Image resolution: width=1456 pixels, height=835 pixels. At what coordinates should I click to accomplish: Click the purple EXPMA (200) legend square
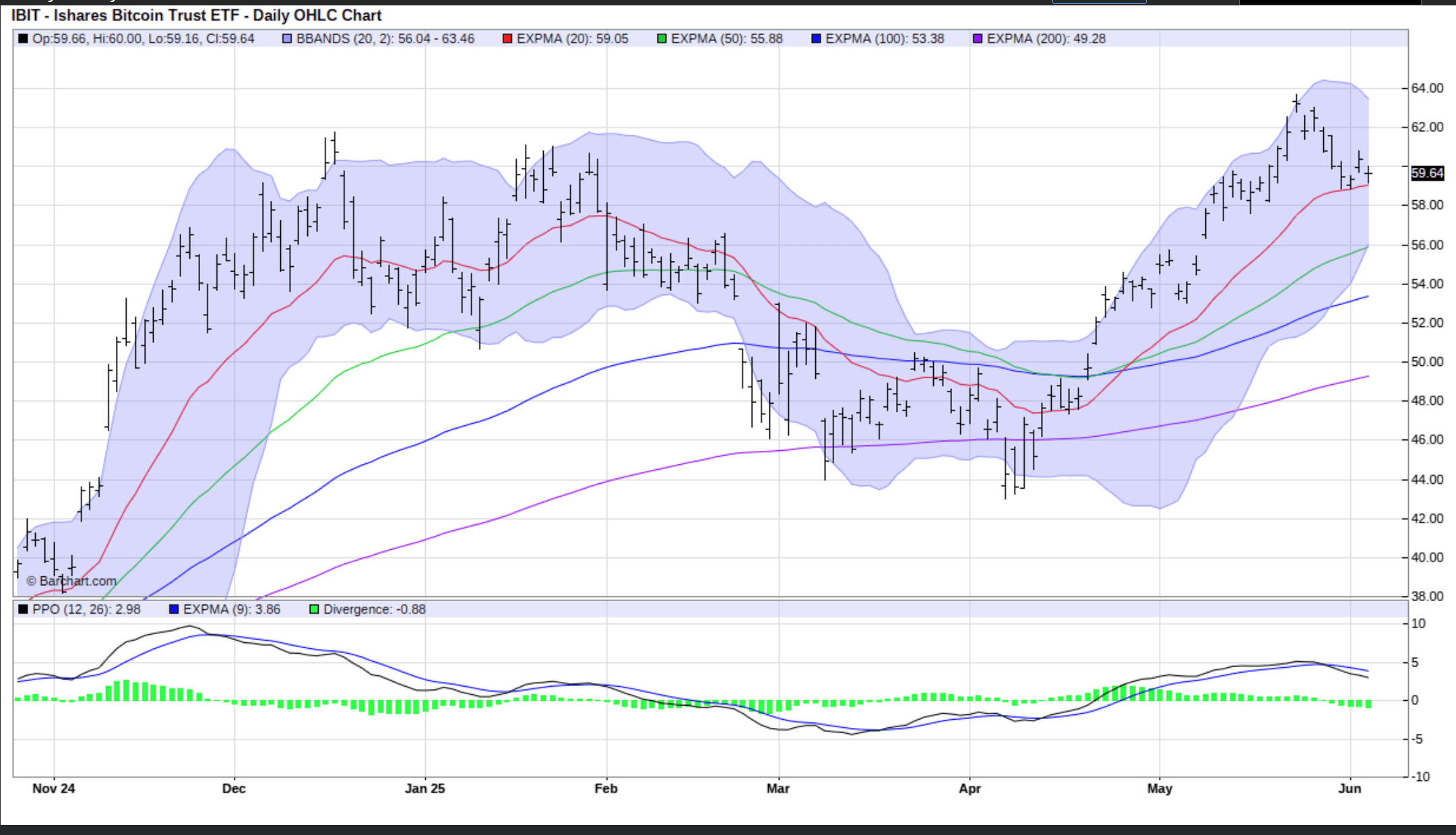pos(978,38)
